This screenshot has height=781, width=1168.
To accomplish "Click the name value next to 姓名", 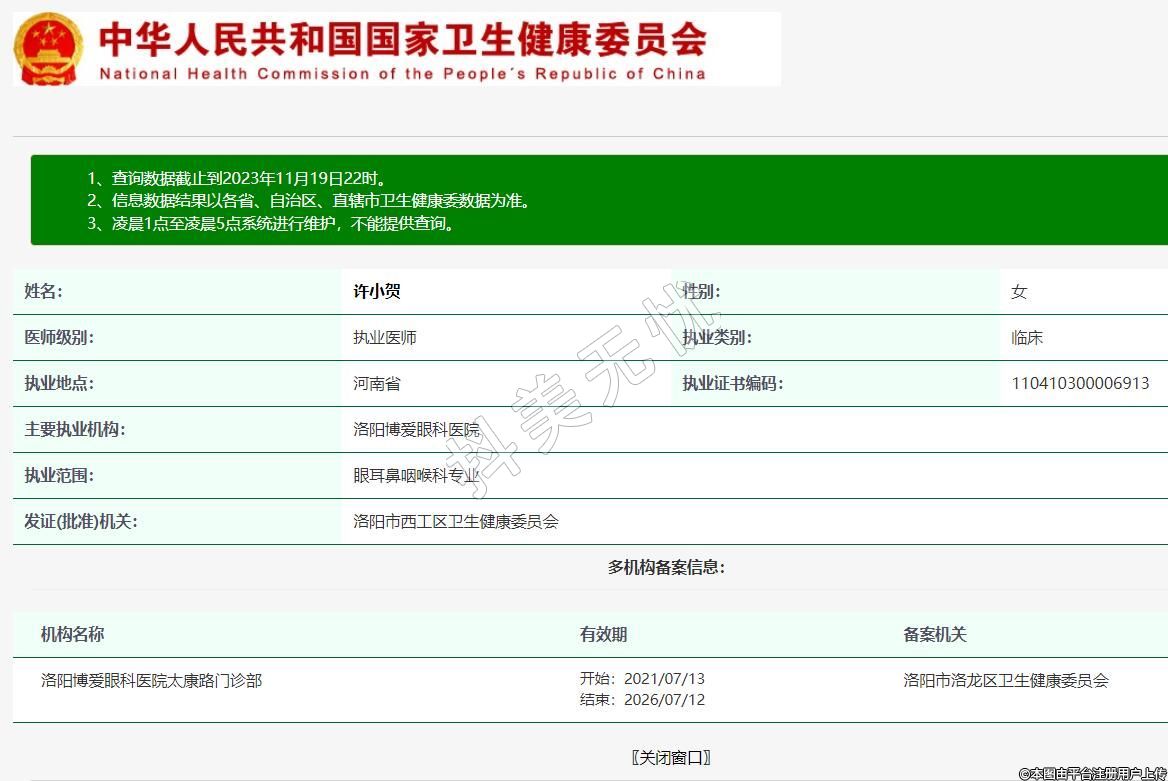I will click(377, 292).
